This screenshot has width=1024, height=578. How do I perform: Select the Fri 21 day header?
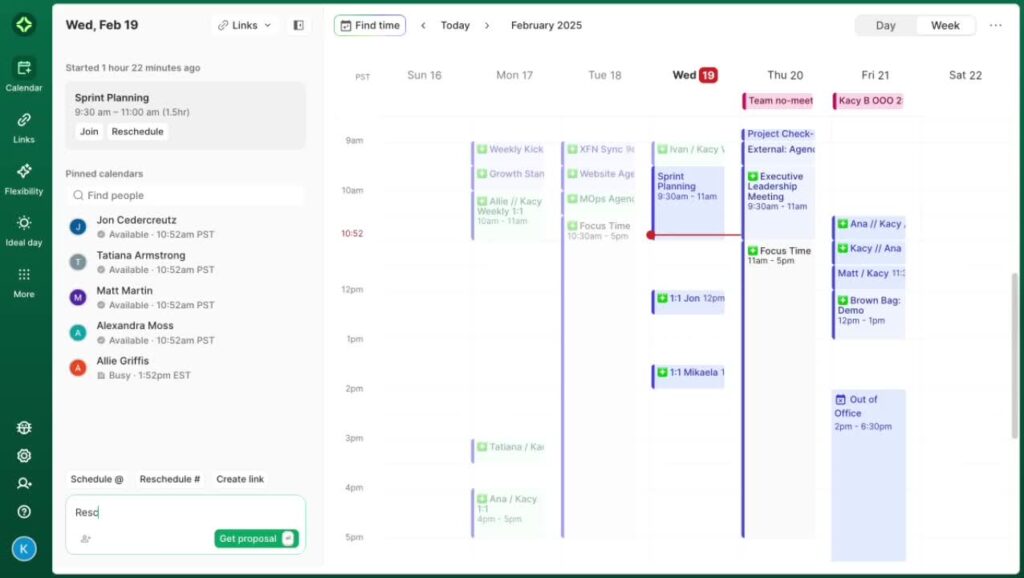tap(875, 75)
